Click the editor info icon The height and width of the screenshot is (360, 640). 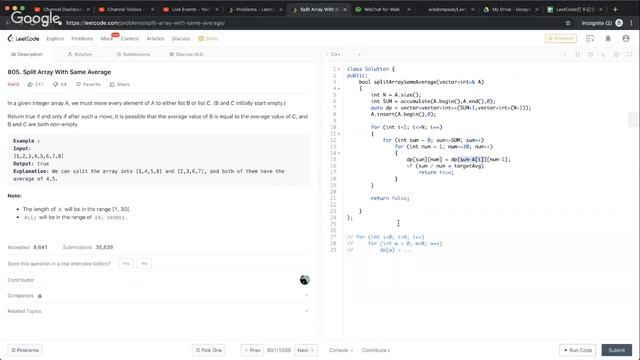[564, 54]
